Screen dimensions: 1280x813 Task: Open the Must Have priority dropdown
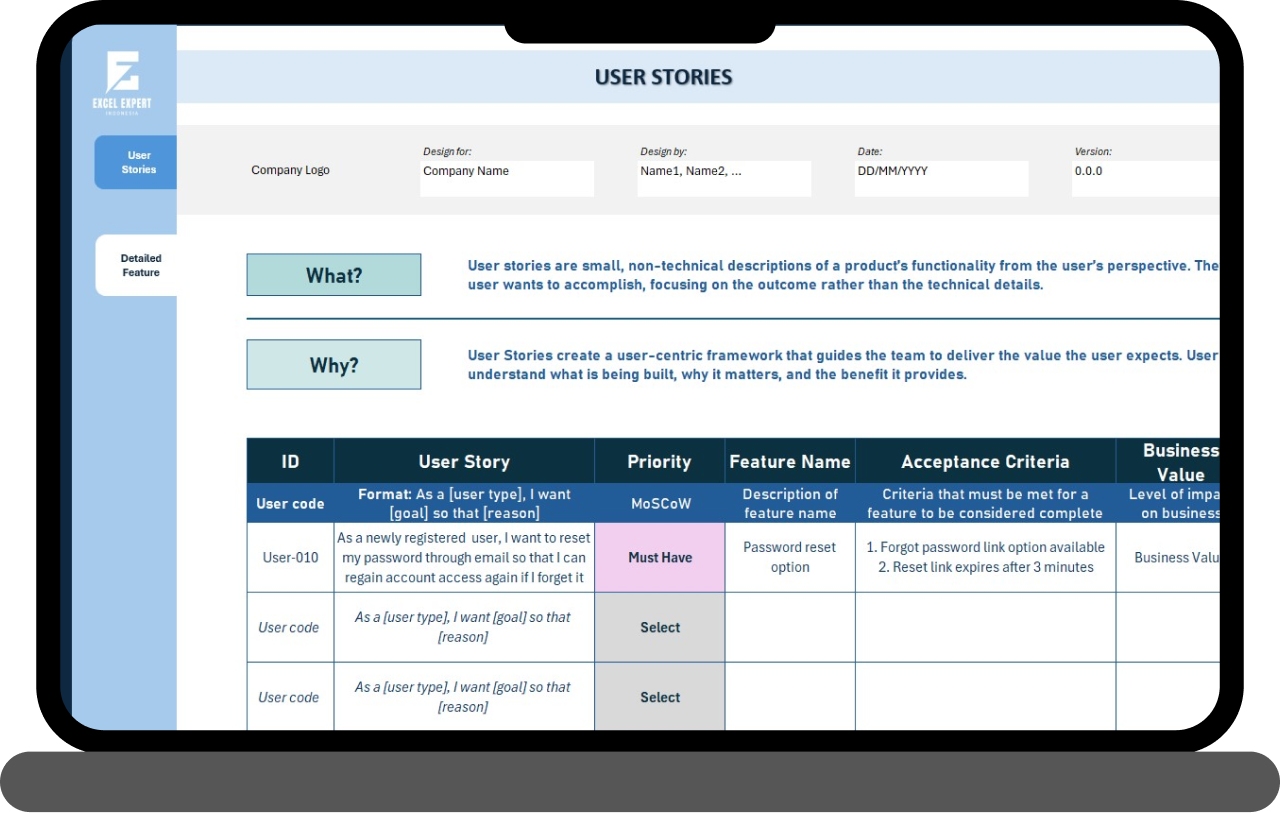(660, 558)
